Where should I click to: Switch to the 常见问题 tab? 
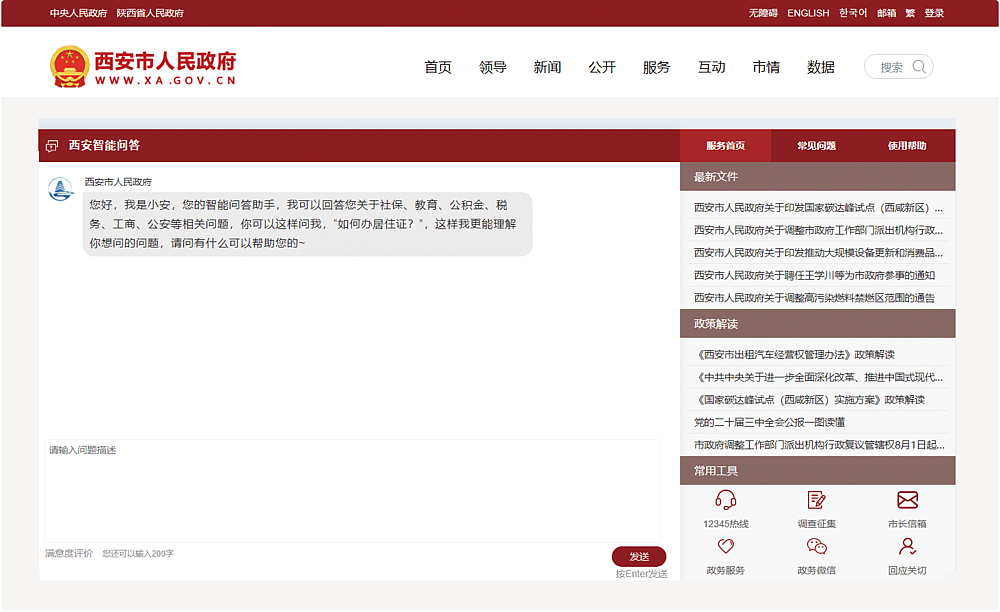click(x=816, y=146)
